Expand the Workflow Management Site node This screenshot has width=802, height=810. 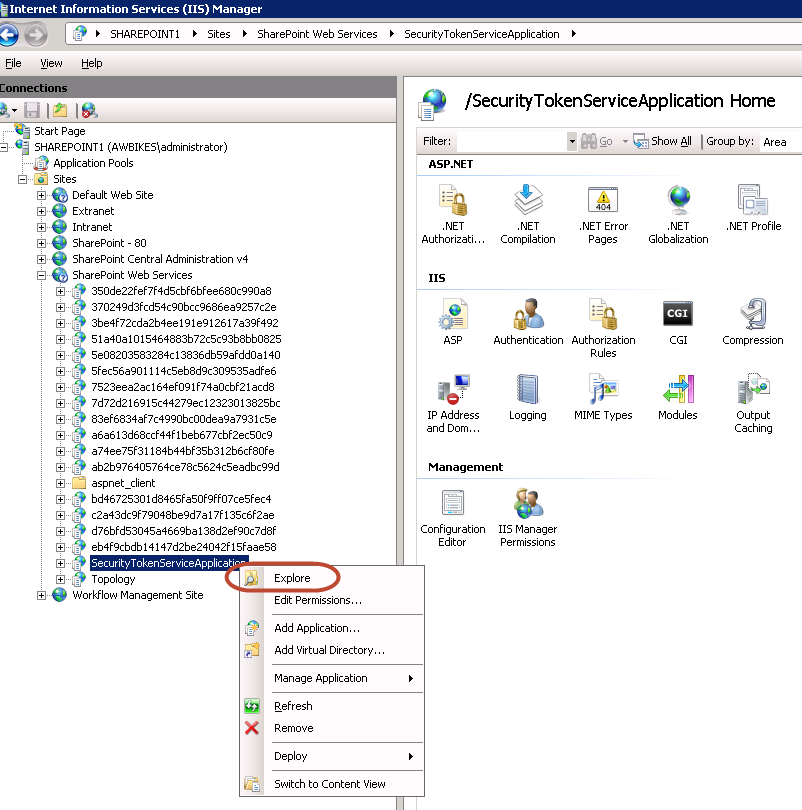coord(41,595)
